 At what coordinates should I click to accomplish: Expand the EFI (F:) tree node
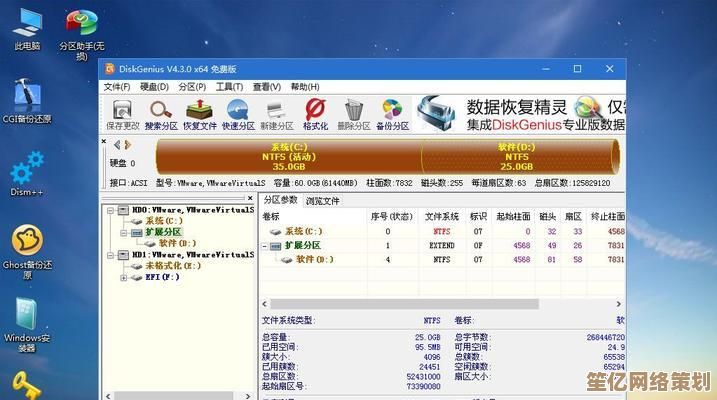(x=123, y=277)
